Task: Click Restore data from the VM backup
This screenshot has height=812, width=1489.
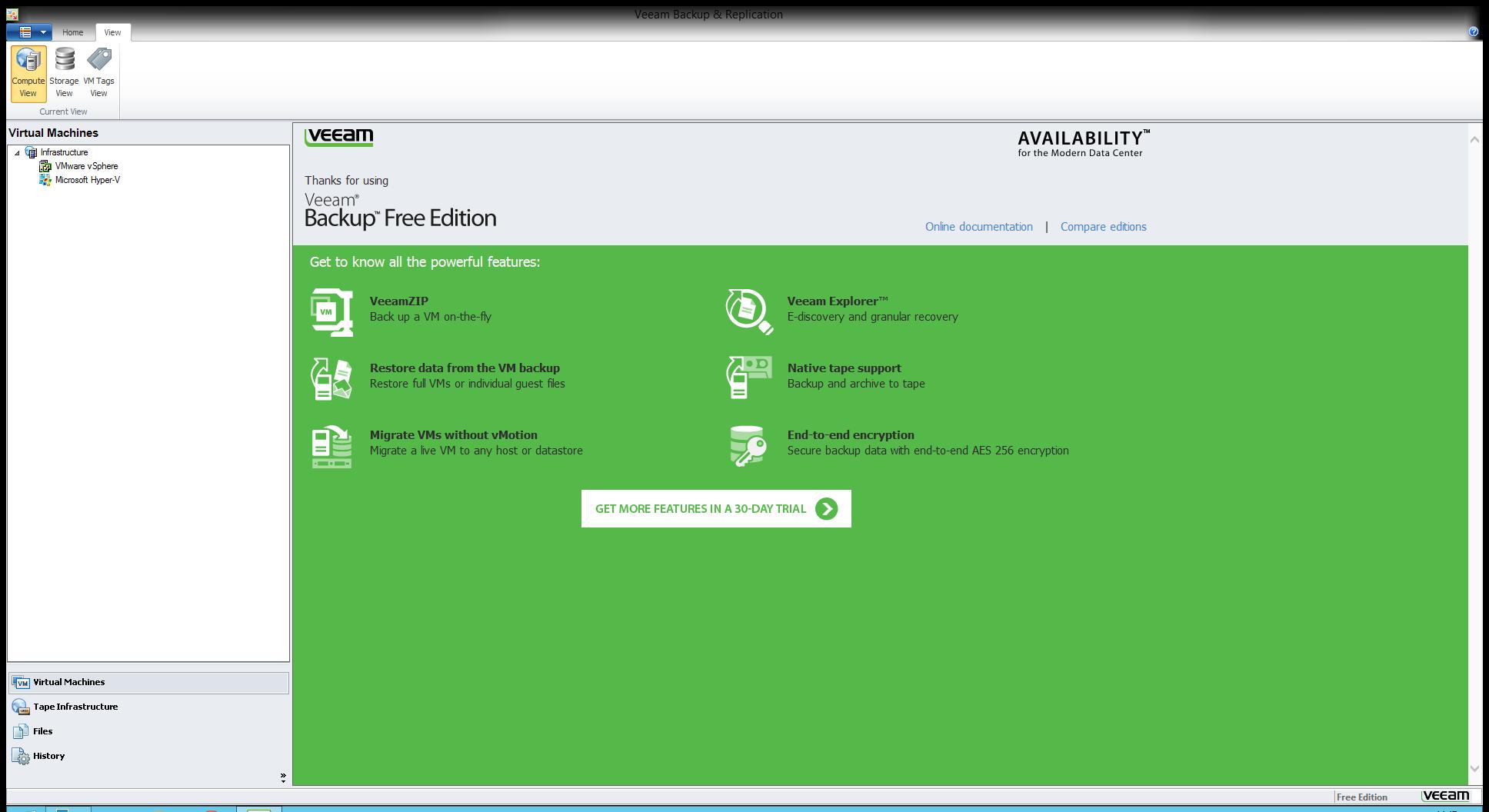Action: pyautogui.click(x=465, y=368)
